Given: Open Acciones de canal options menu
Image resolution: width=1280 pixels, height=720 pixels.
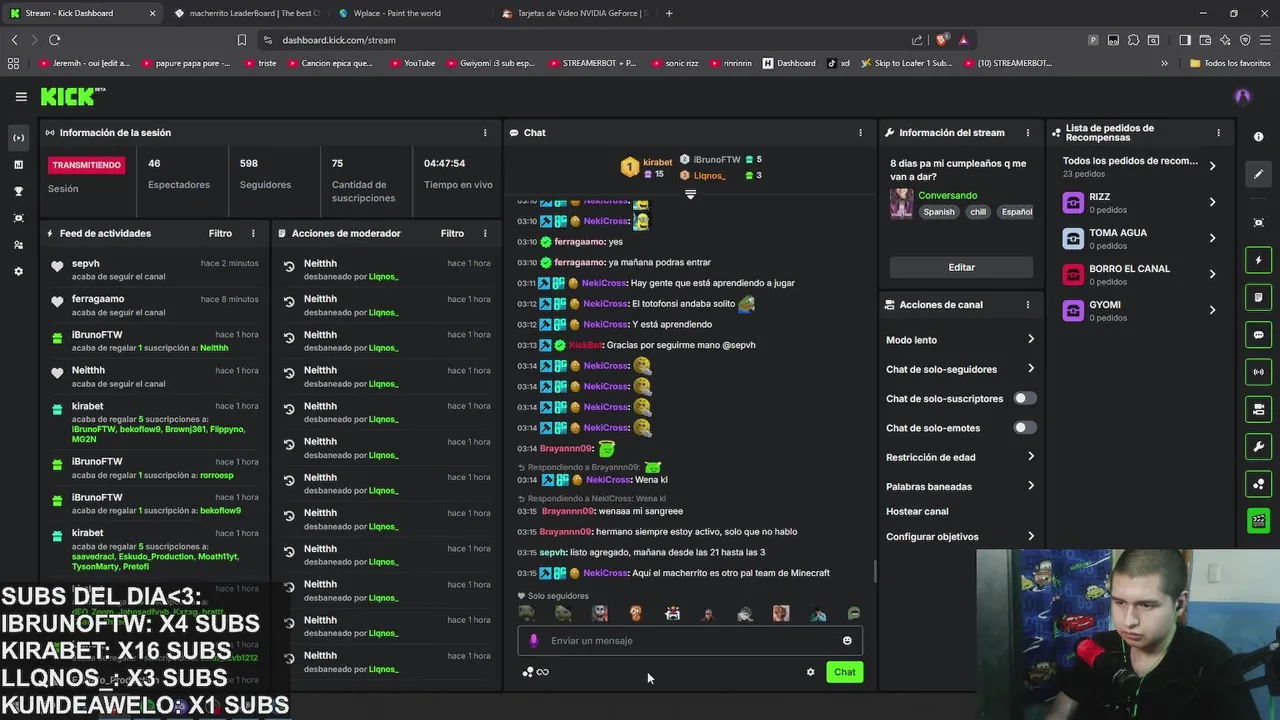Looking at the screenshot, I should 1027,304.
